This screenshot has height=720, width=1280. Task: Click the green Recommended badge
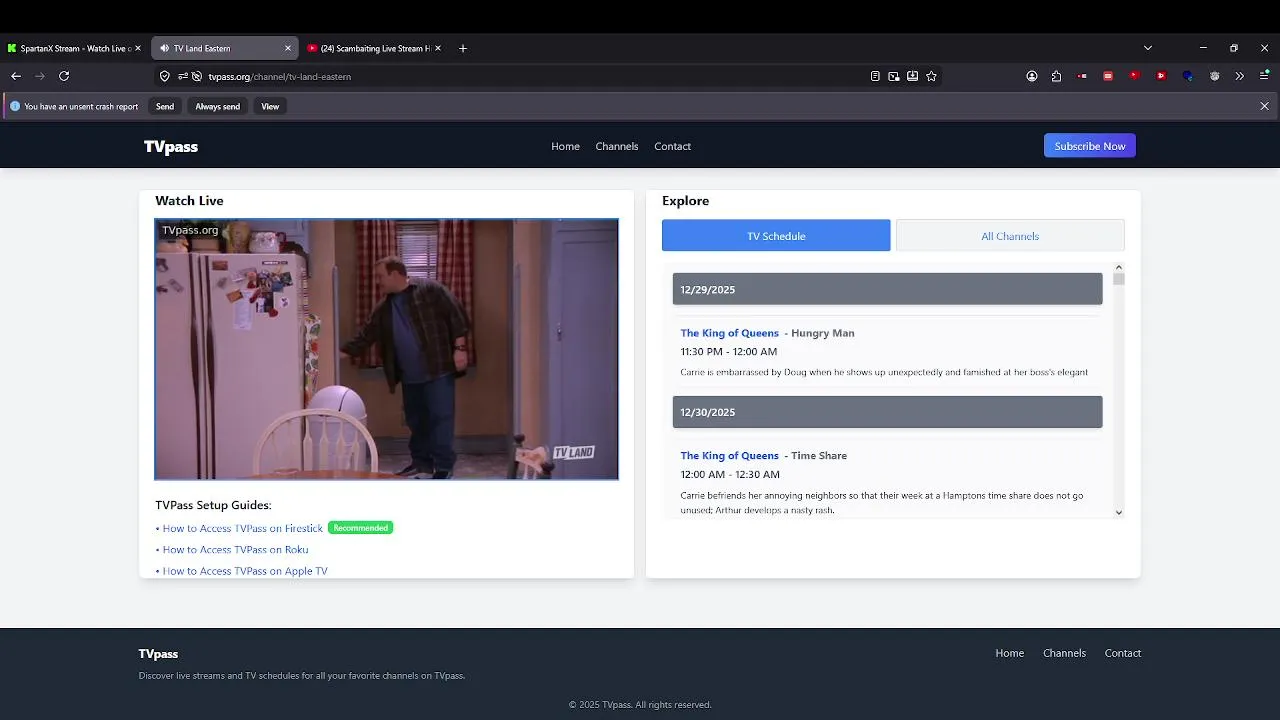click(x=361, y=528)
